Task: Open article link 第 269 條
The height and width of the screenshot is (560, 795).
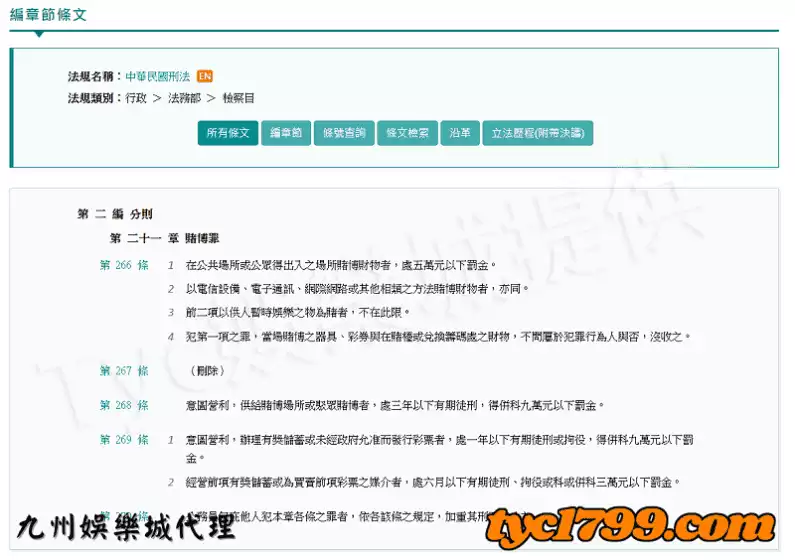Action: pyautogui.click(x=124, y=440)
